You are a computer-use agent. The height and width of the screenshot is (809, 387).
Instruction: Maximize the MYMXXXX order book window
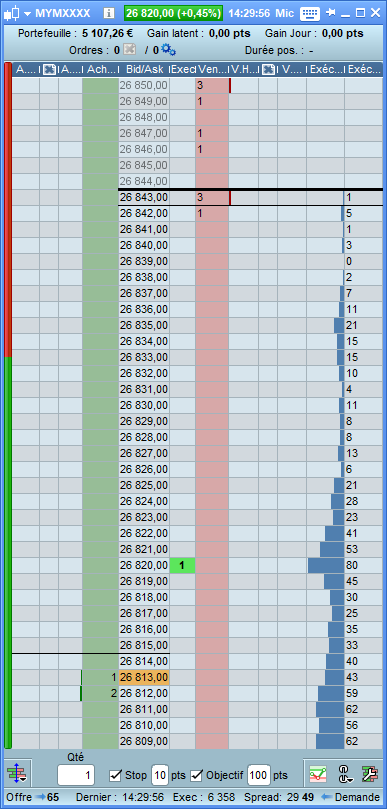point(361,13)
